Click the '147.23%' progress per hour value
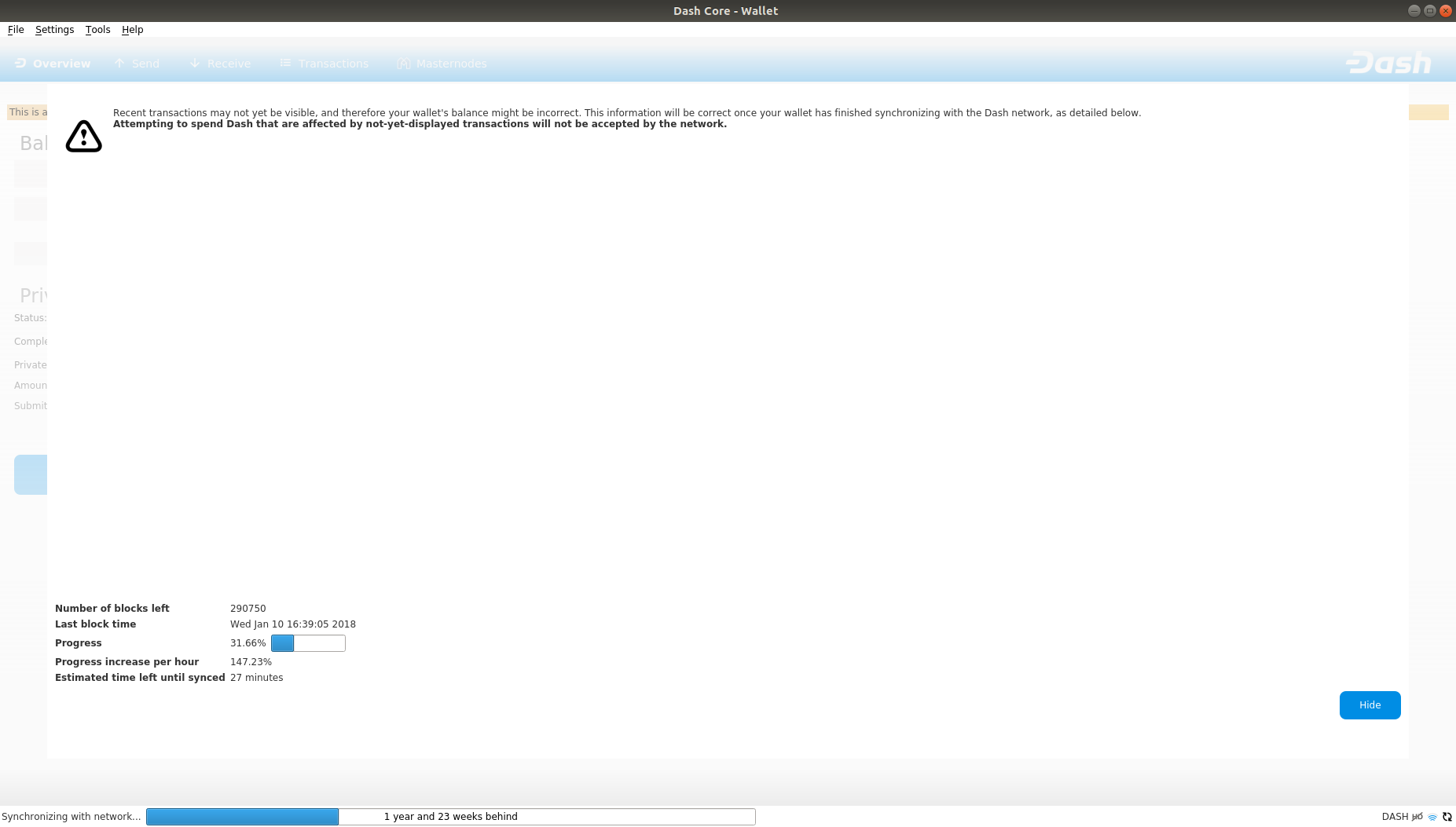Screen dimensions: 1456x827 coord(251,662)
